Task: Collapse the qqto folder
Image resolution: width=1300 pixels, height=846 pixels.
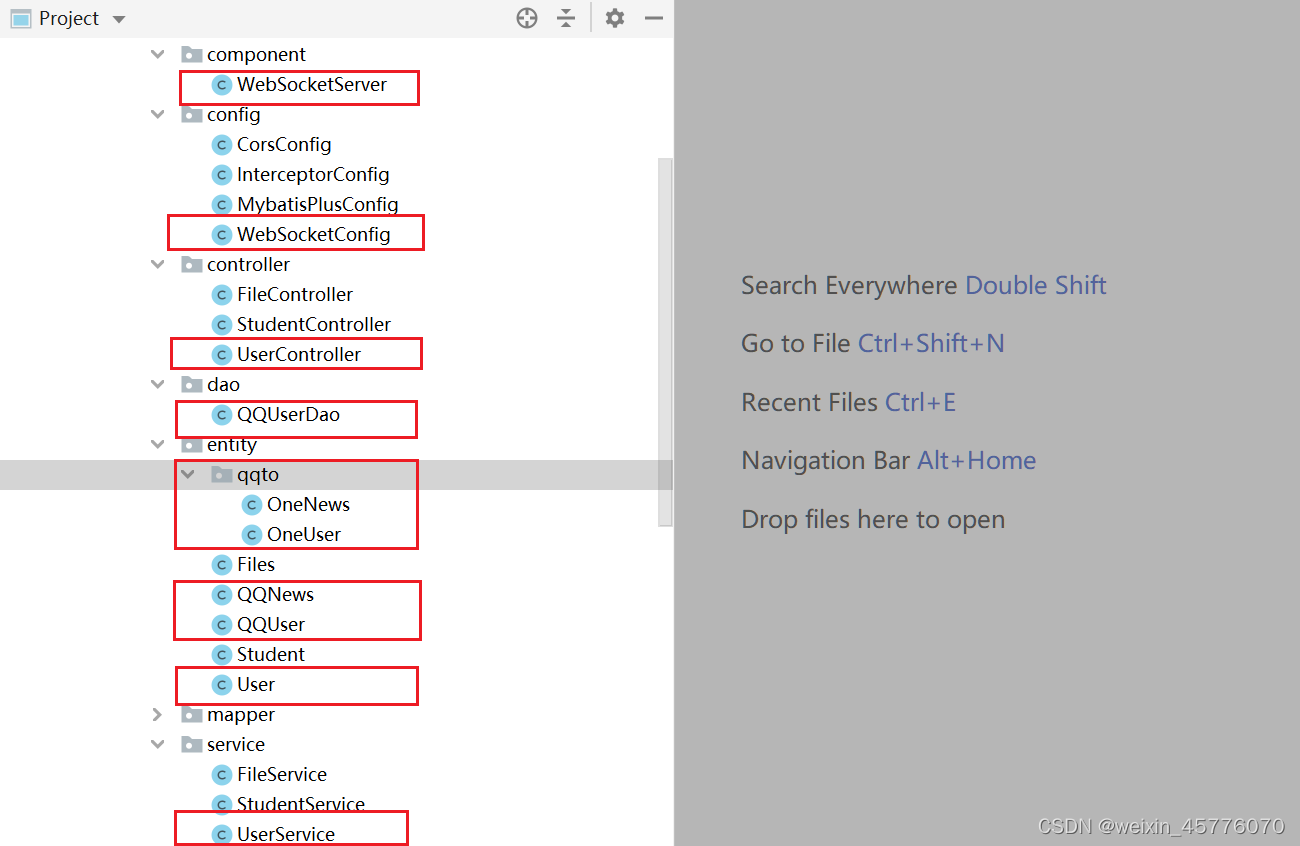Action: click(187, 475)
